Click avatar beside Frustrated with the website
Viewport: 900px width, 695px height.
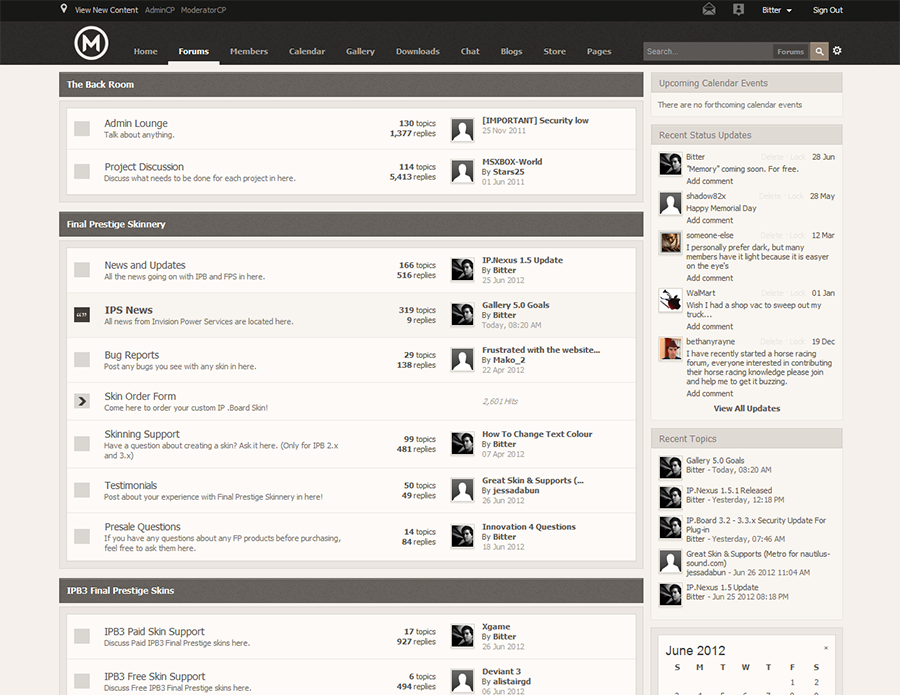pos(462,359)
